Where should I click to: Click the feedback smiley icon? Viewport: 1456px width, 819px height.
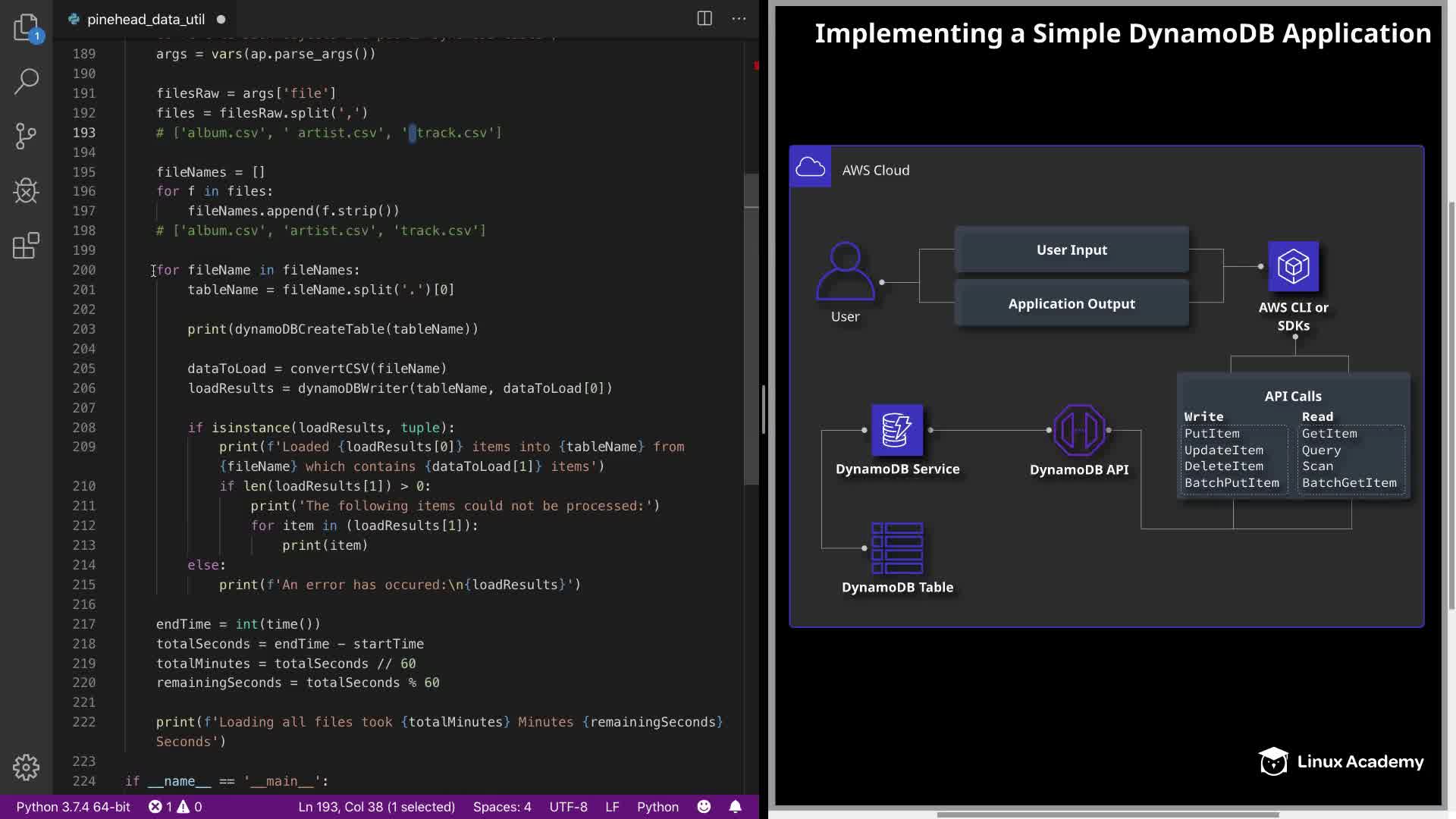click(704, 807)
